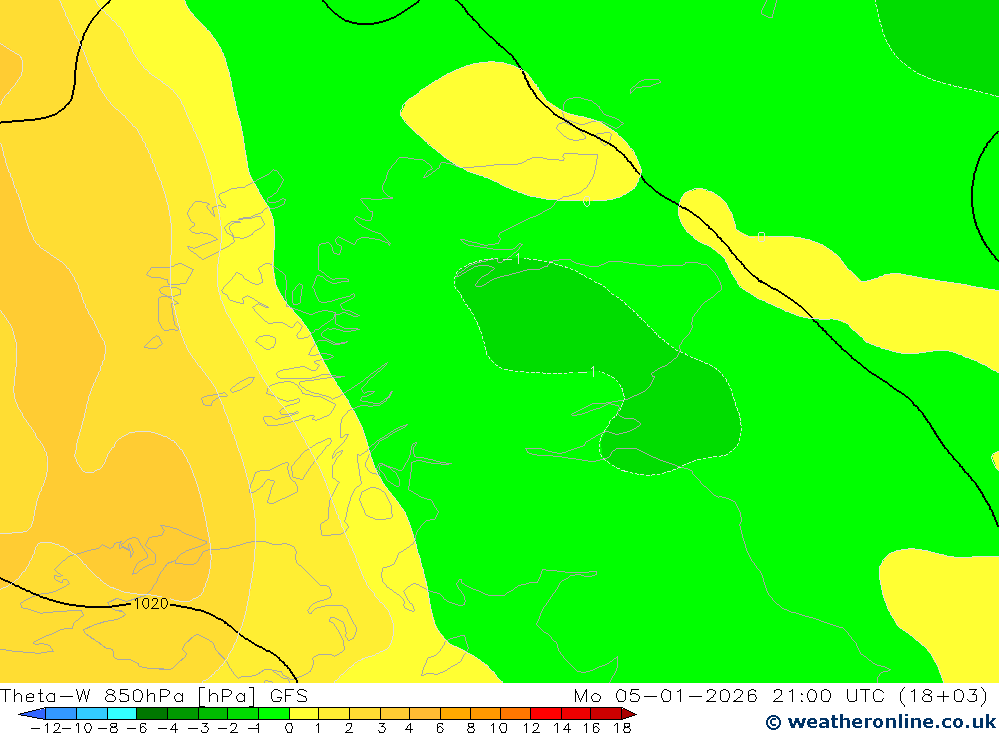
Task: Pick the orange swatch between 8 and 10
Action: click(x=485, y=714)
